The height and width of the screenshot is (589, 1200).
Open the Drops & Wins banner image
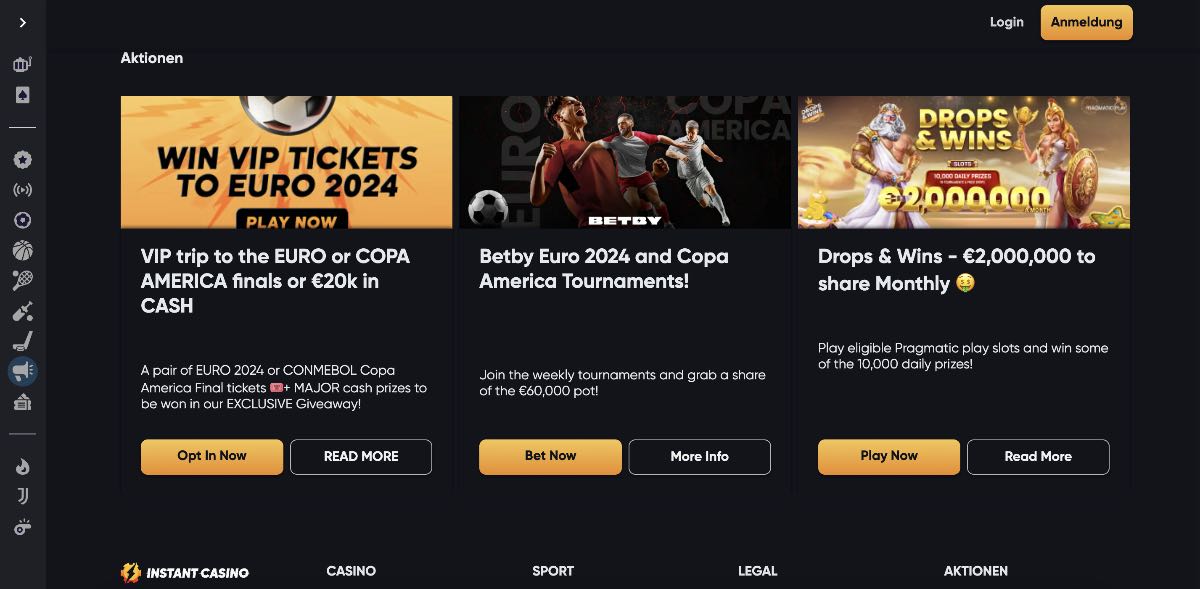[963, 162]
